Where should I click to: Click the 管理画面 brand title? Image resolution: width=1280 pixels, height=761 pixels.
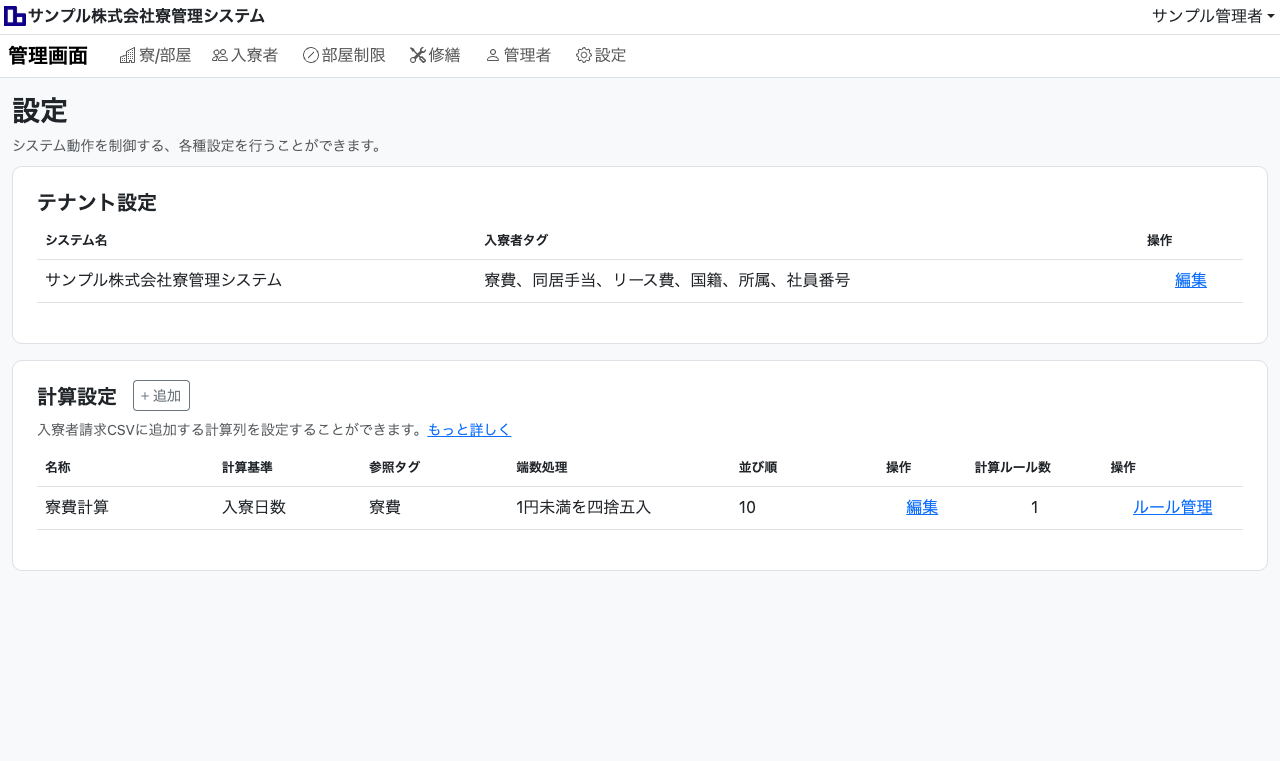click(48, 56)
